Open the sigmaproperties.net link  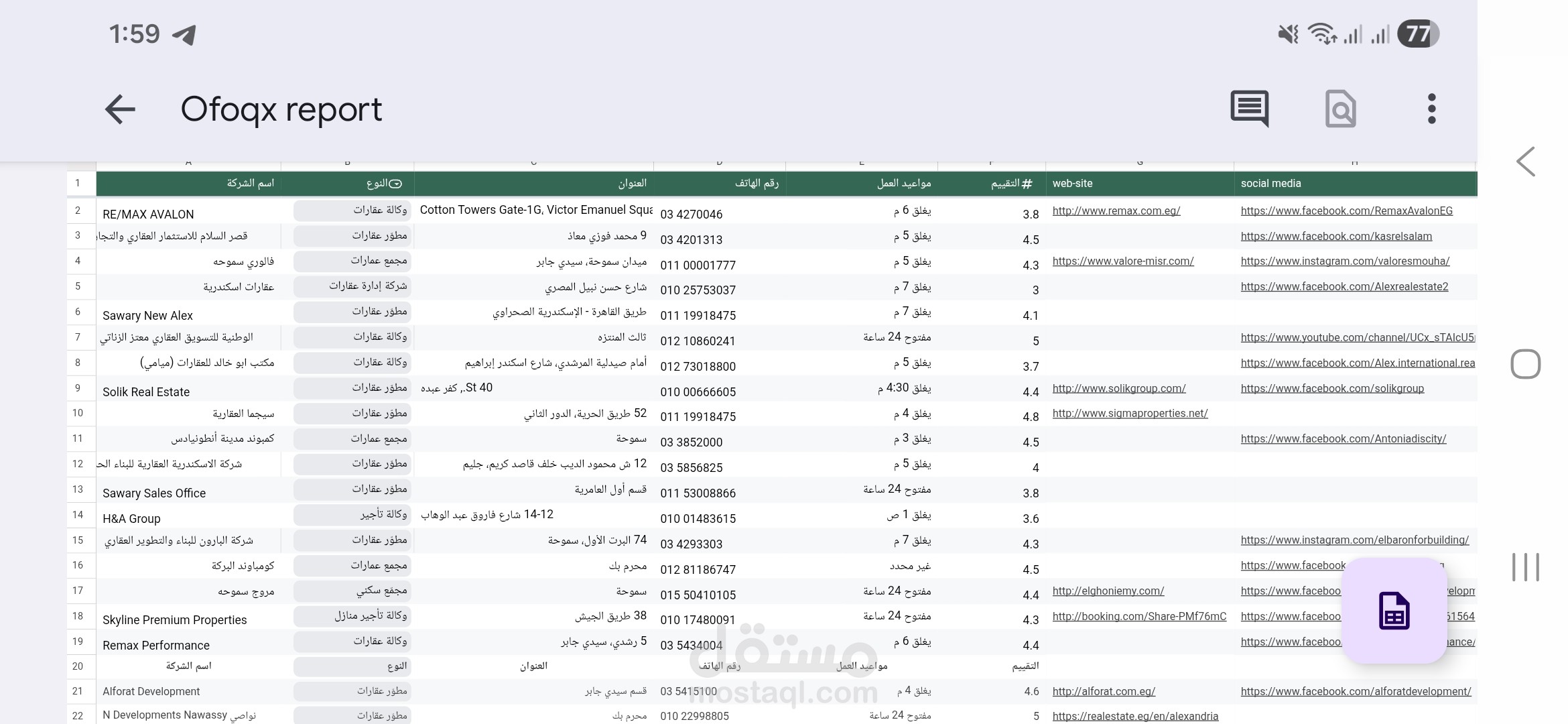click(x=1130, y=414)
